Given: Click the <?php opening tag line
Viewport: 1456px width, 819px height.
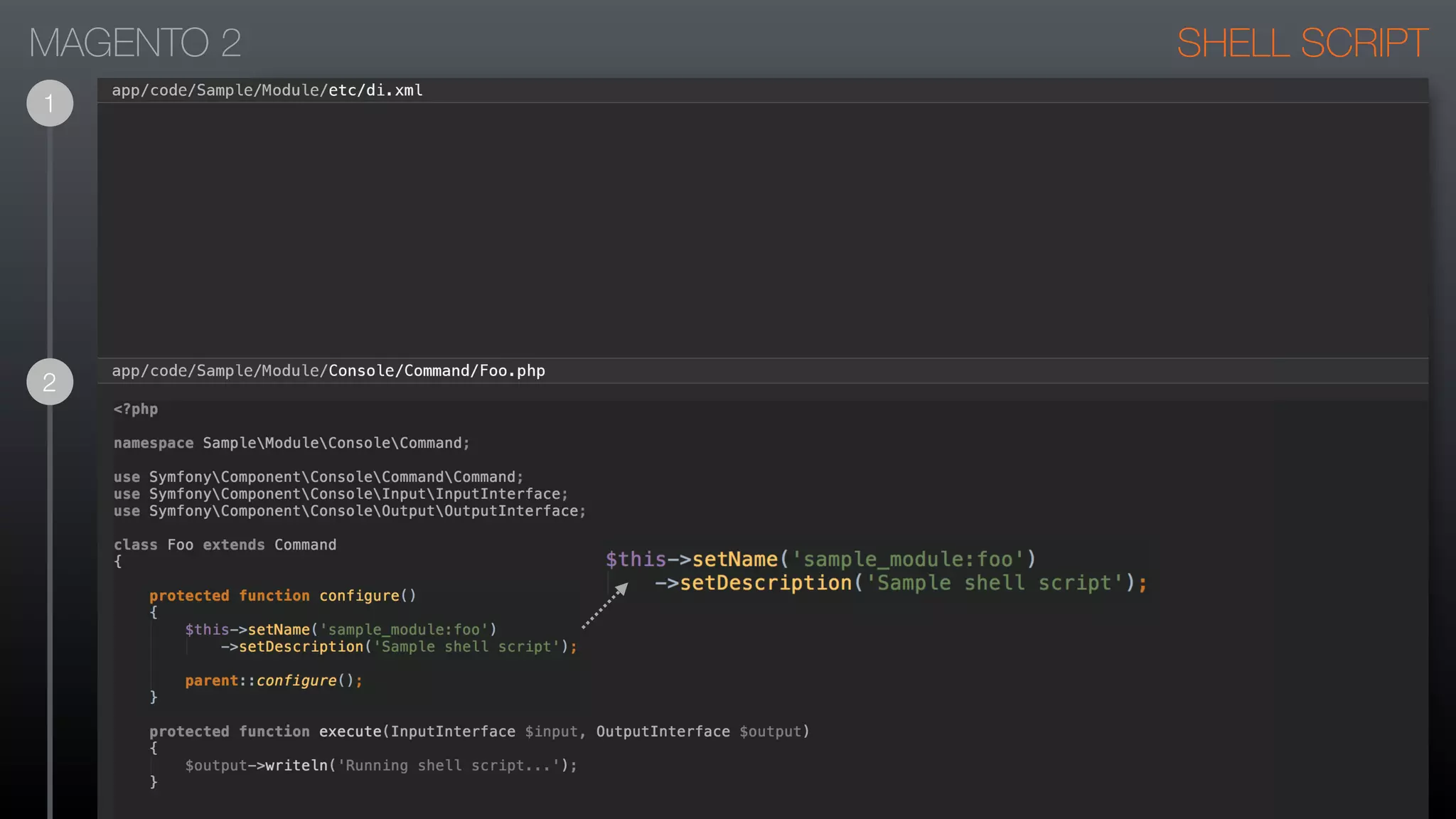Looking at the screenshot, I should 136,409.
